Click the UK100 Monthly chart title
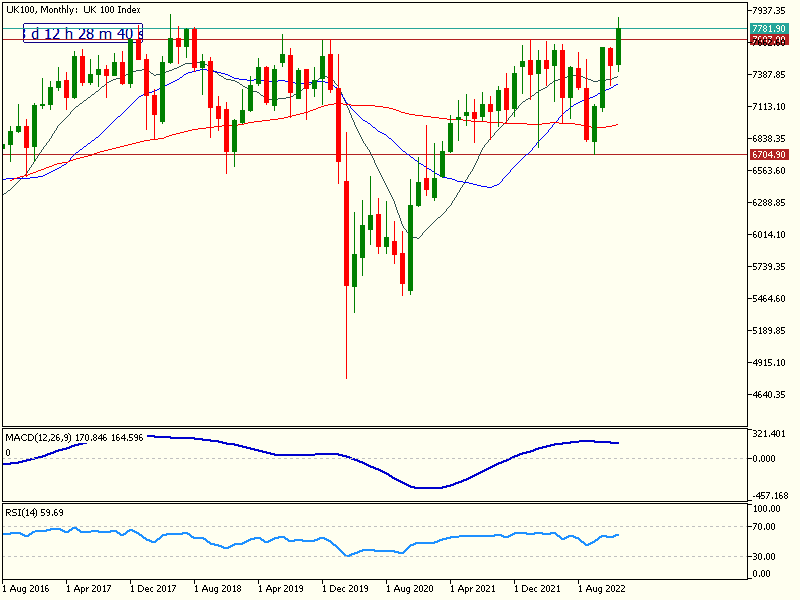Image resolution: width=800 pixels, height=600 pixels. (x=73, y=9)
